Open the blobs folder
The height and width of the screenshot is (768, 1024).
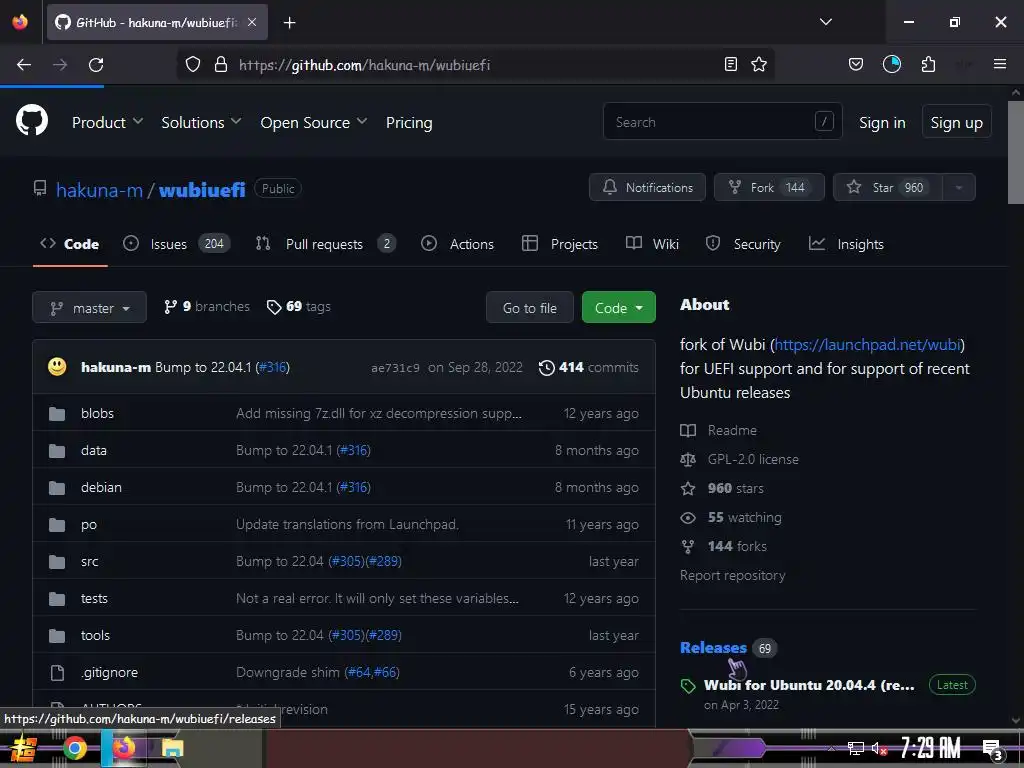click(x=97, y=413)
